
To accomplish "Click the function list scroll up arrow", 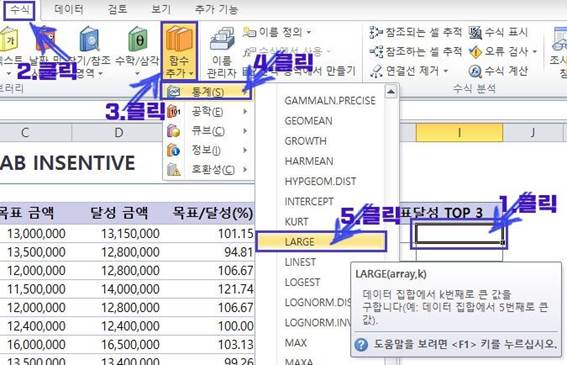I will pos(391,92).
